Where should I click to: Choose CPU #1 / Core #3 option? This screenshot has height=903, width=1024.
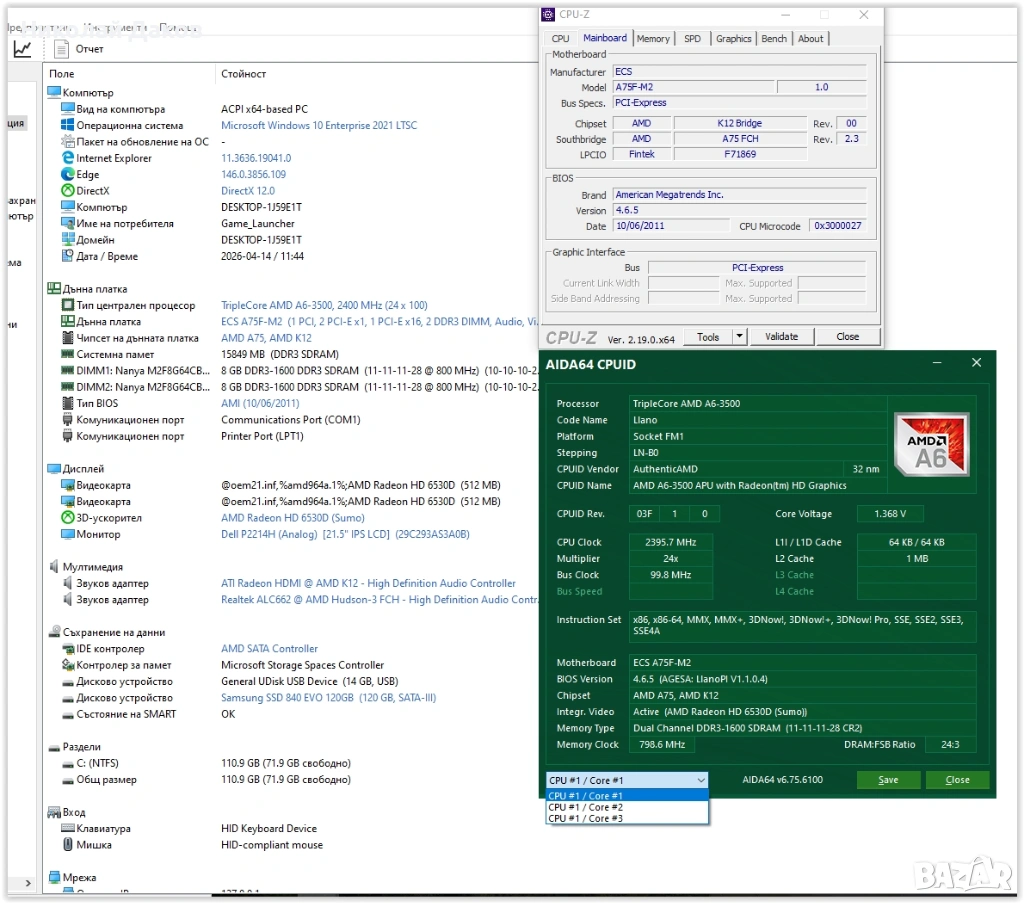[586, 819]
